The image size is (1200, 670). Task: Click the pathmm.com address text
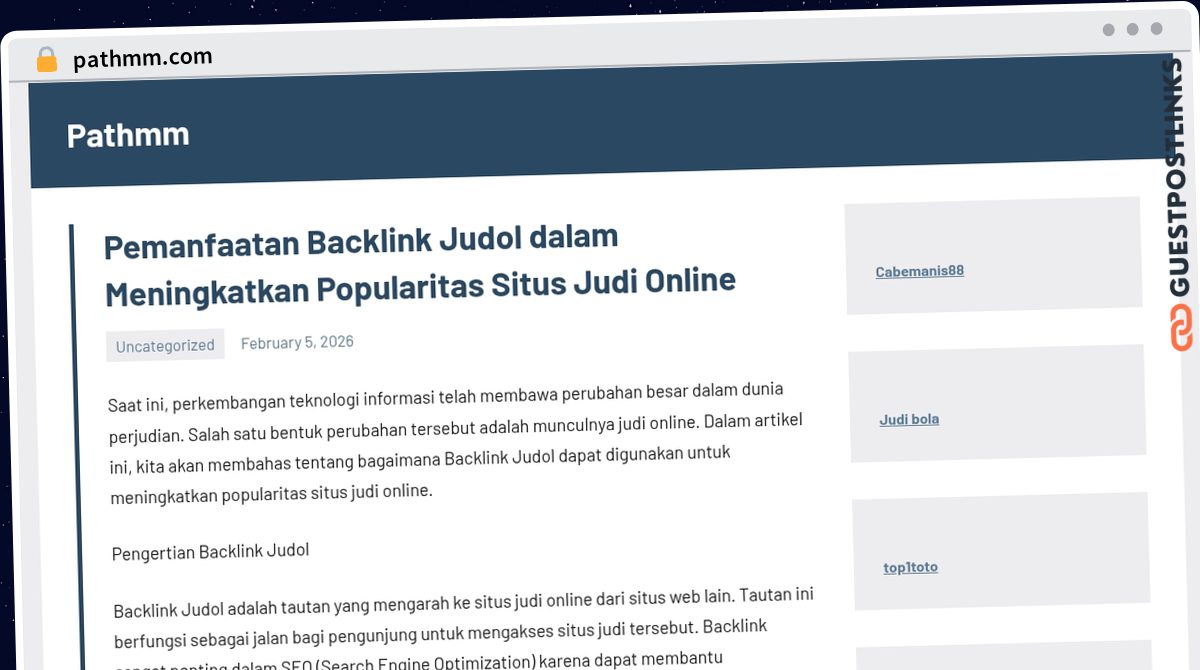(142, 59)
